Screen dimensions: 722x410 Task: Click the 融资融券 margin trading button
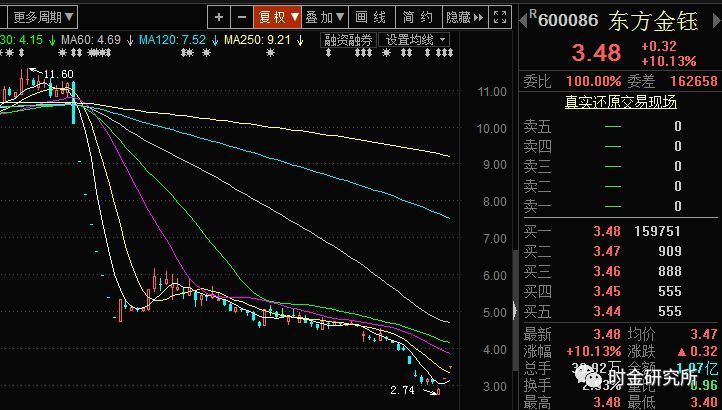[349, 40]
